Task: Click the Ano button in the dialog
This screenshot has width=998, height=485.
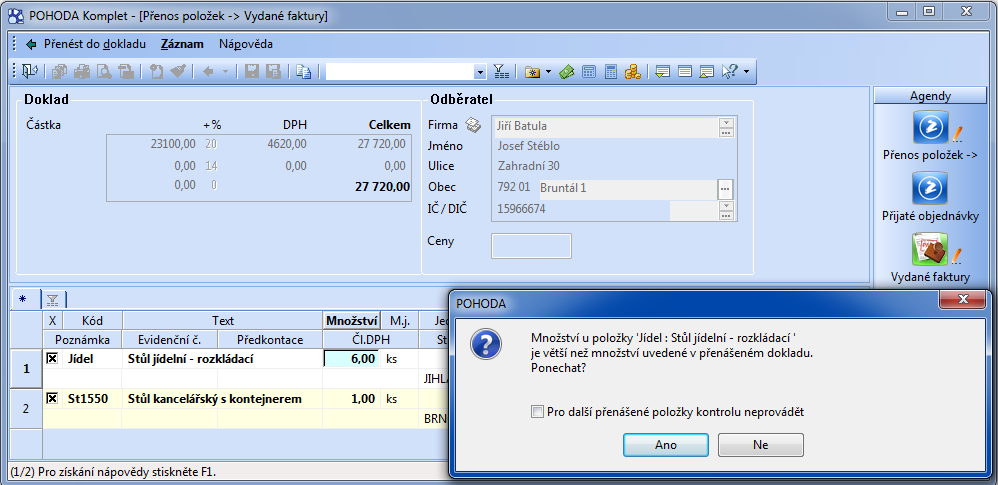Action: point(666,445)
